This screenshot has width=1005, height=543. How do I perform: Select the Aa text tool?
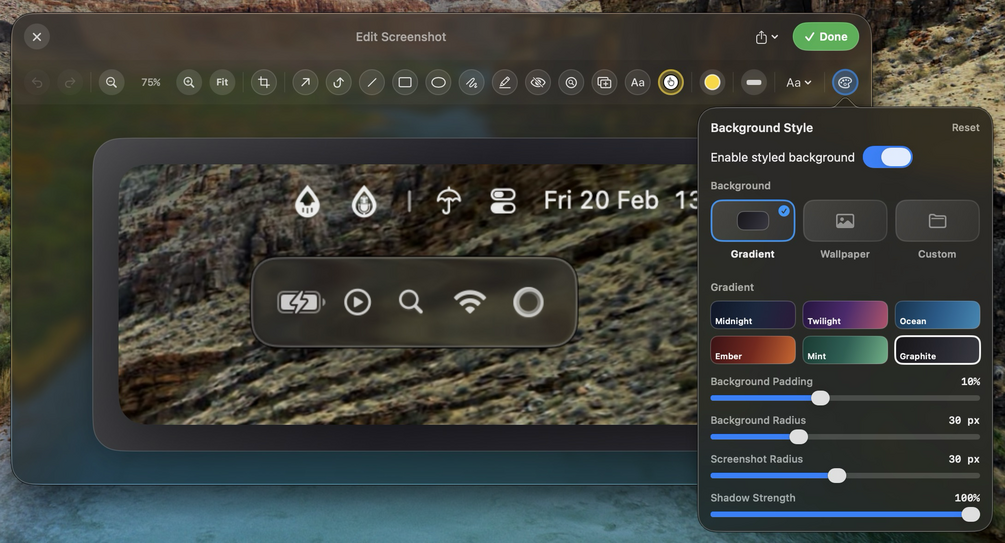637,83
